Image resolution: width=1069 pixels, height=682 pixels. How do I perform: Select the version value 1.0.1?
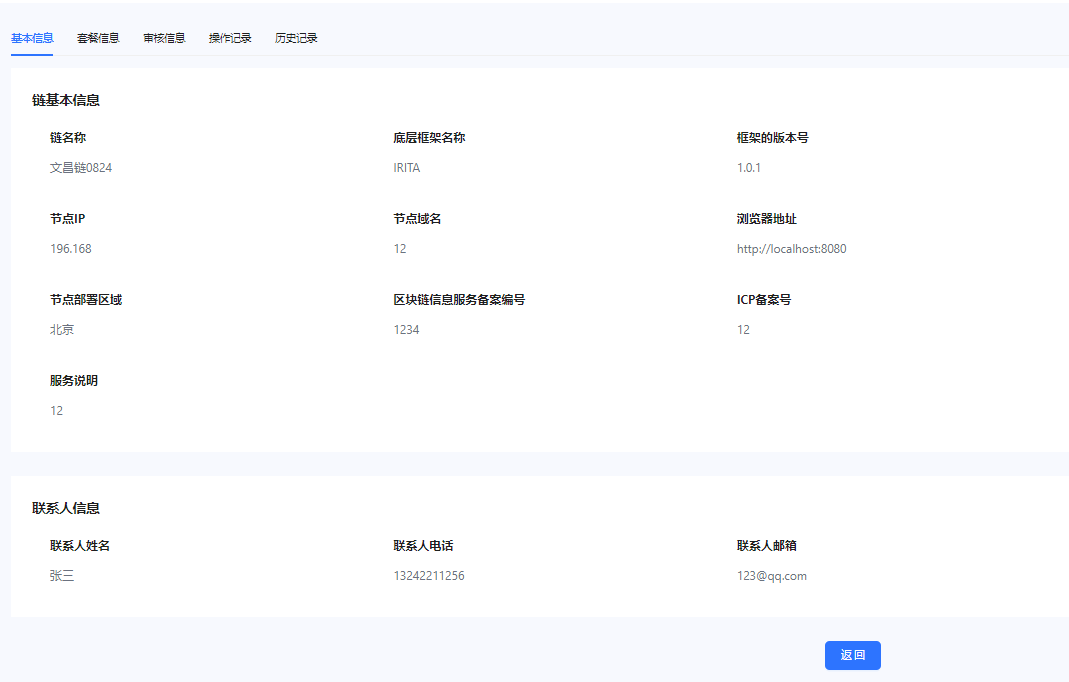point(749,168)
